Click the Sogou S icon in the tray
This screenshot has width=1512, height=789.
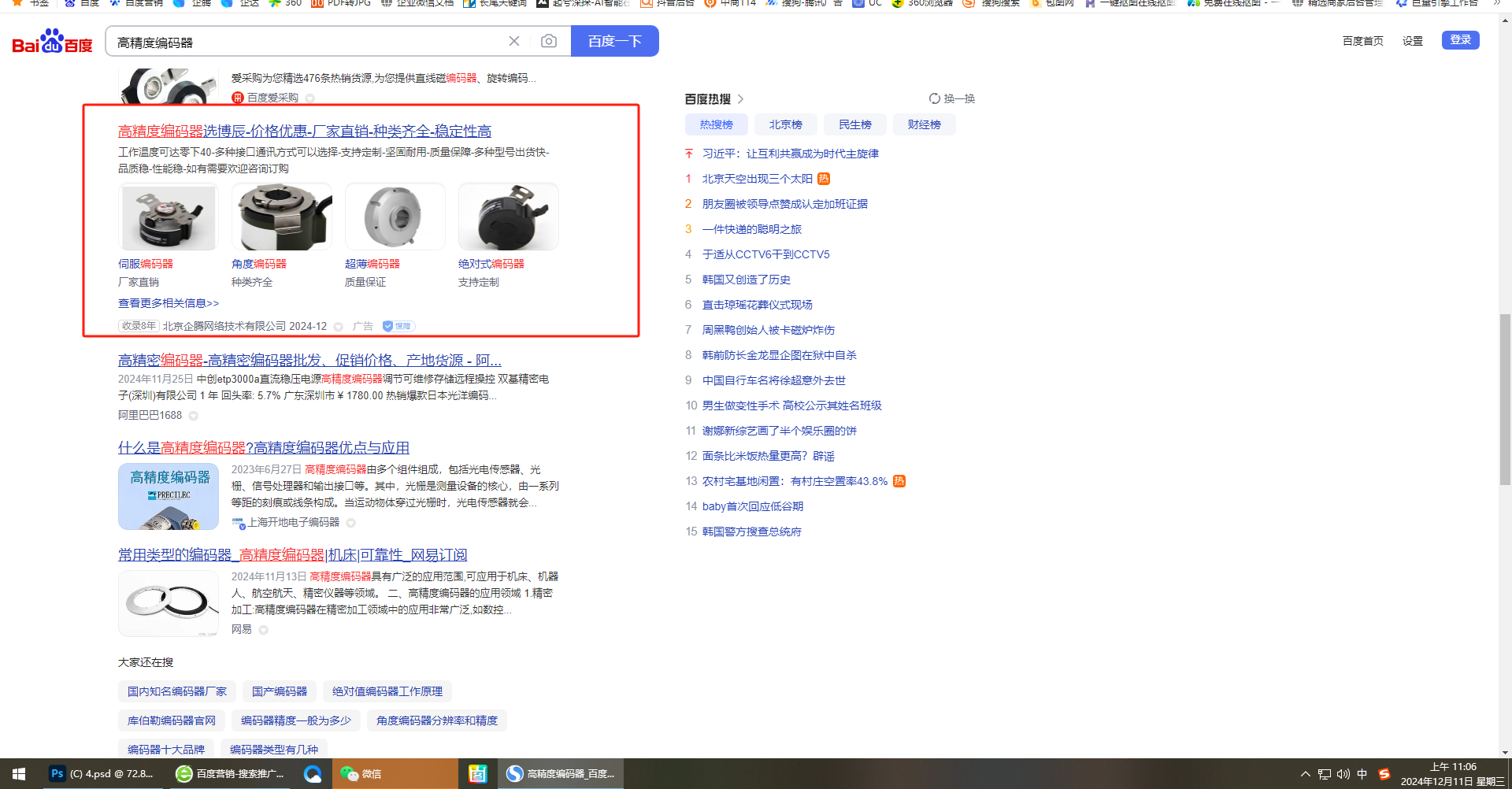point(1384,774)
